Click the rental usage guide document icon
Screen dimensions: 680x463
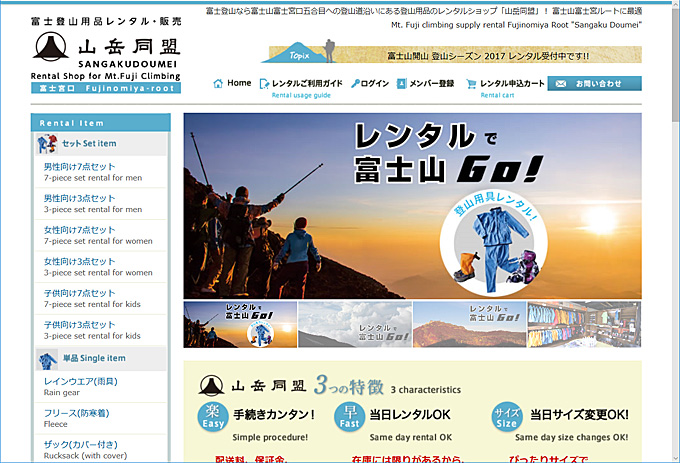pyautogui.click(x=264, y=84)
